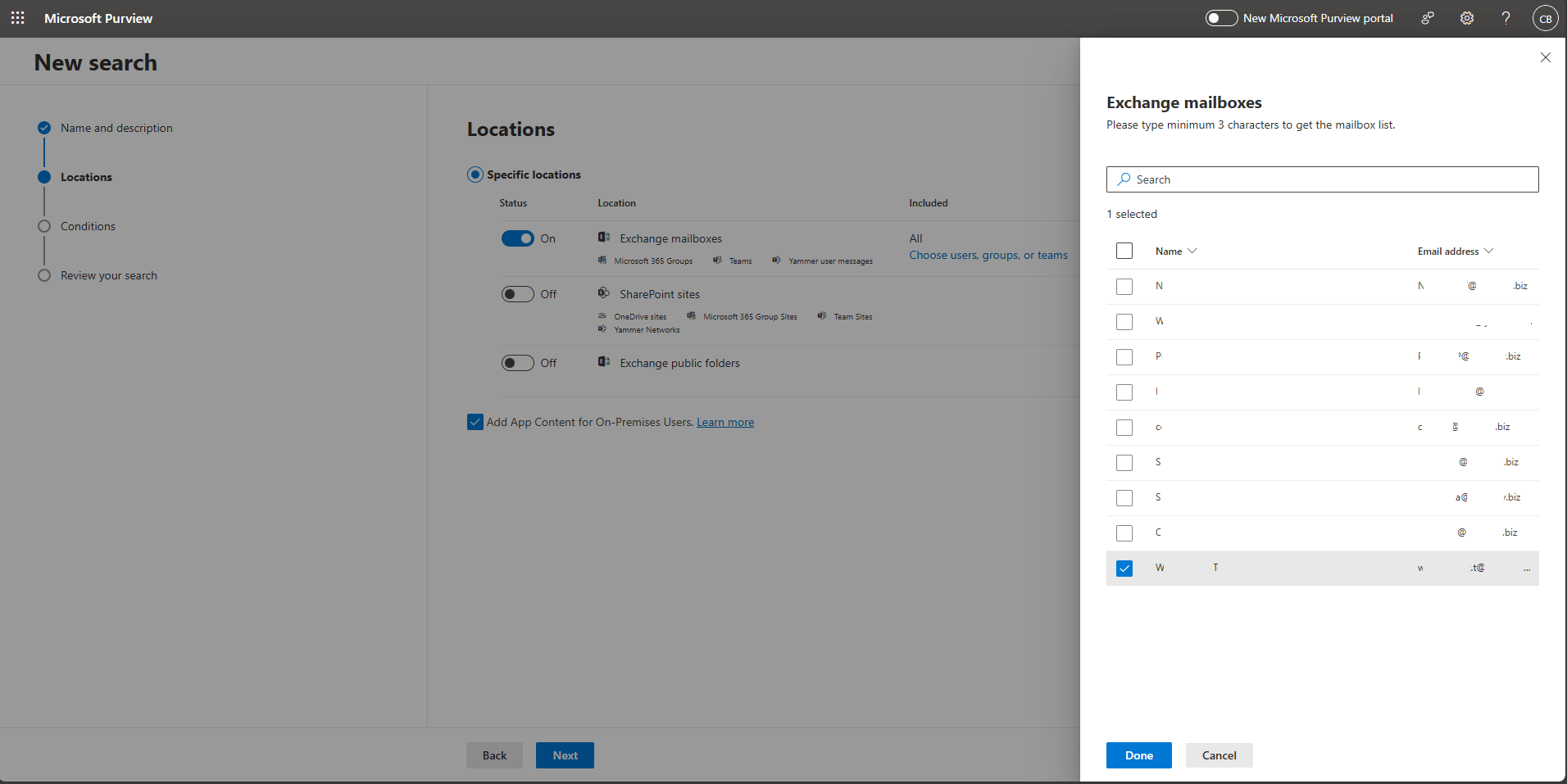
Task: Click the OneDrive sites icon
Action: coord(602,316)
